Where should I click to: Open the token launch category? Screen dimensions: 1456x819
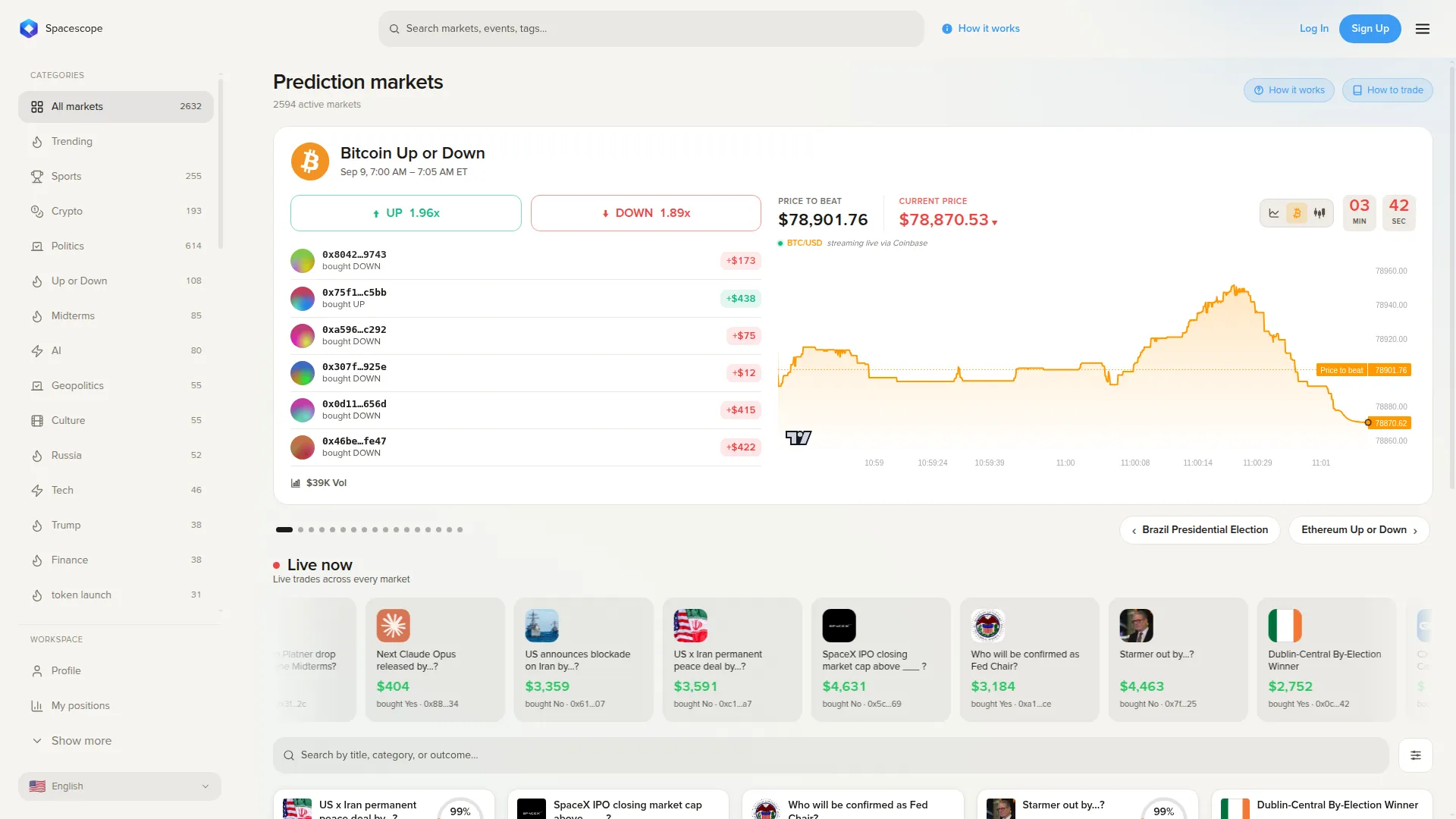coord(116,595)
